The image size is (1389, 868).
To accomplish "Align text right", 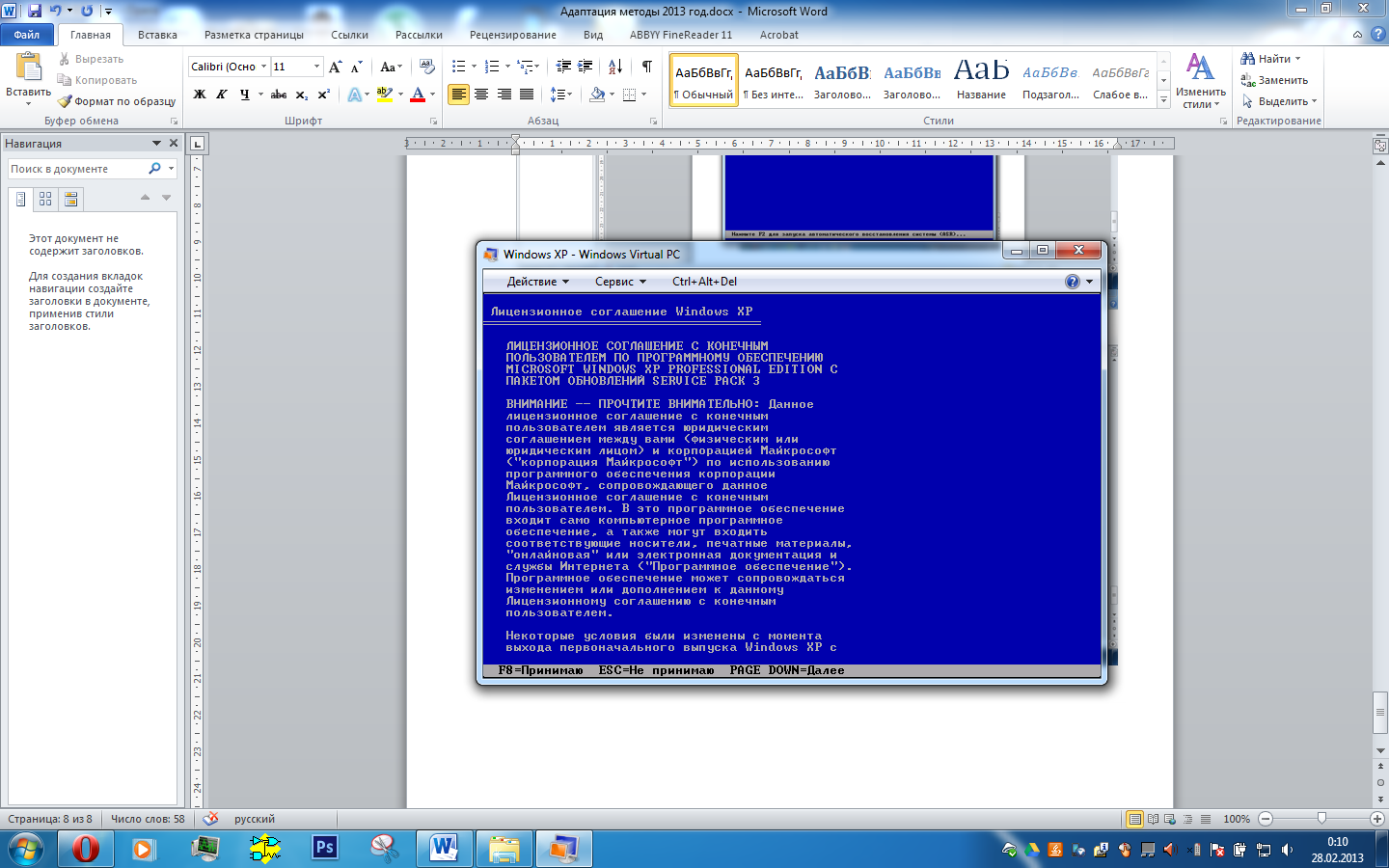I will point(504,95).
